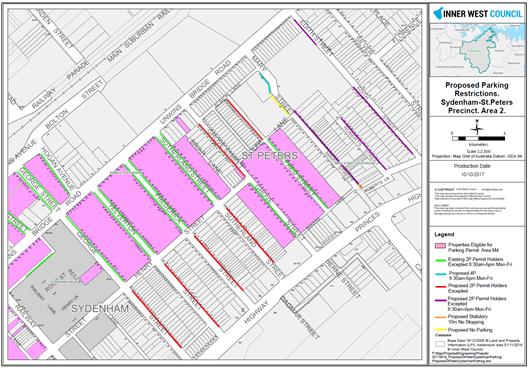Select the locality inset map thumbnail

coord(477,50)
